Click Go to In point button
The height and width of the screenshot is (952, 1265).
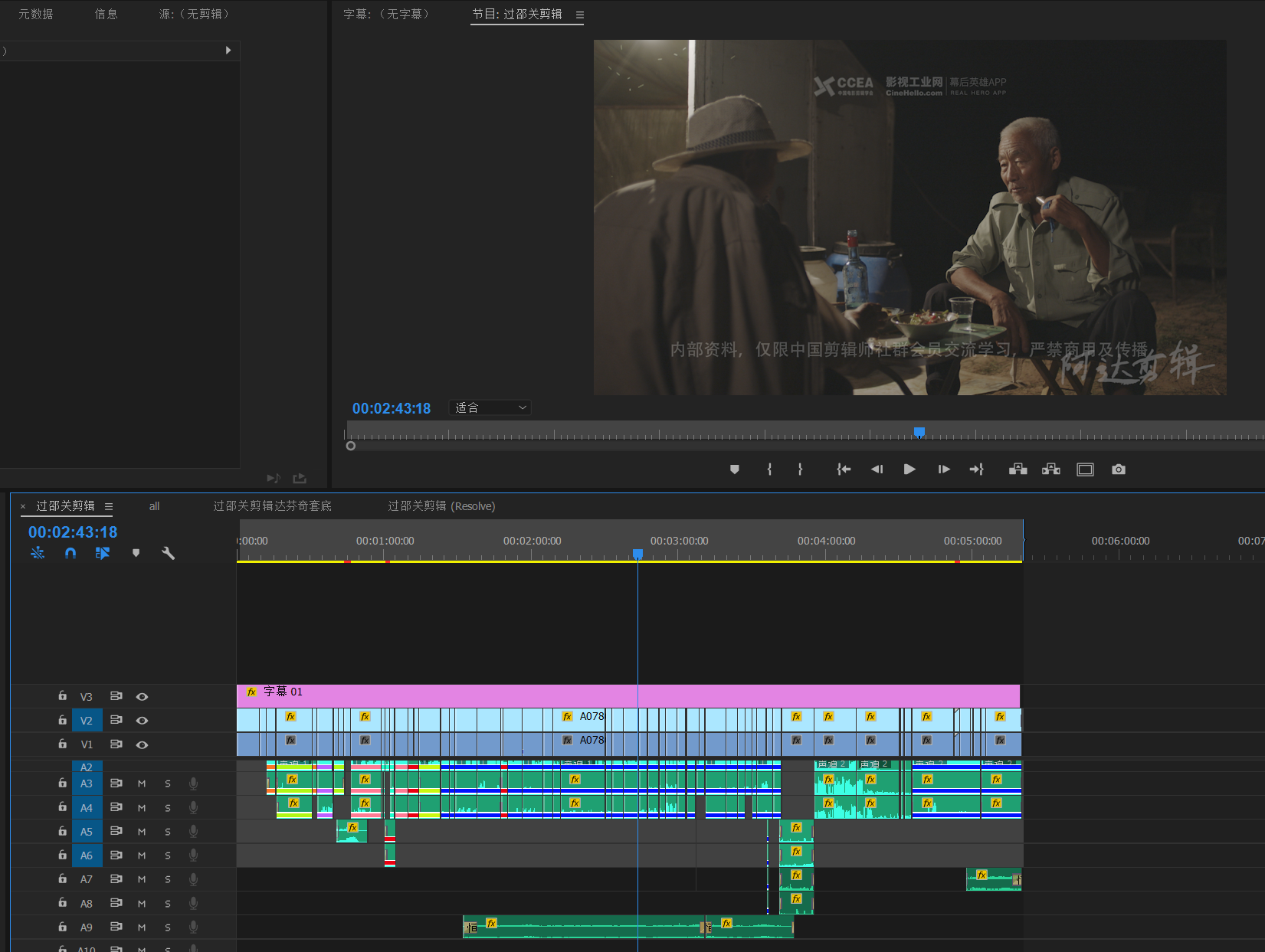pos(844,469)
